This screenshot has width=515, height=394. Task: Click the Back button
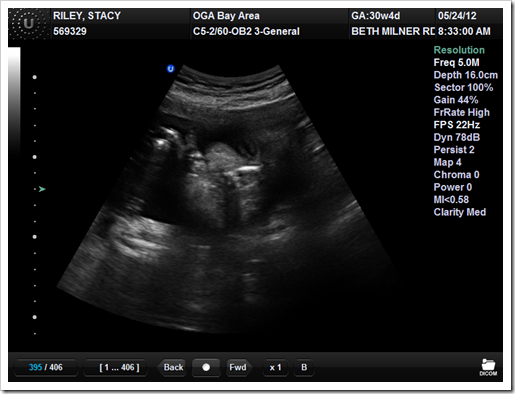pos(172,367)
